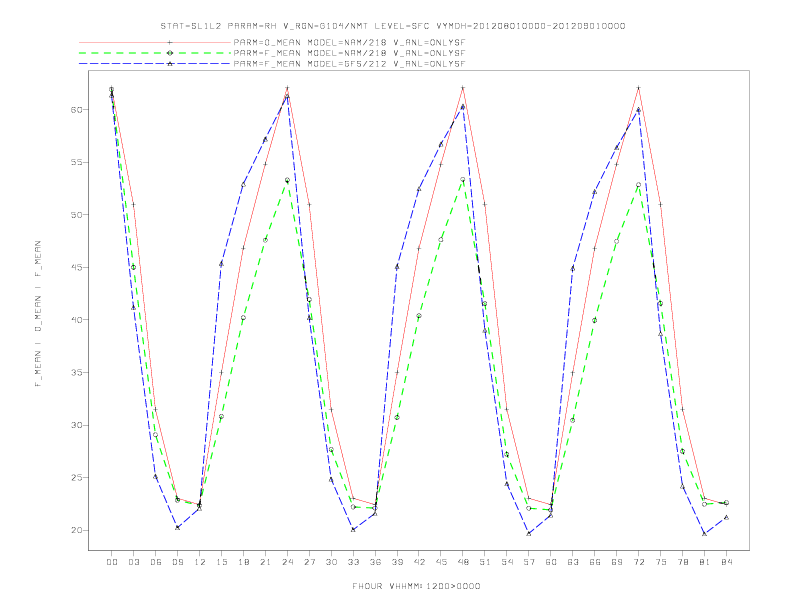The image size is (792, 612).
Task: Click y-axis tick label 50
Action: point(77,215)
